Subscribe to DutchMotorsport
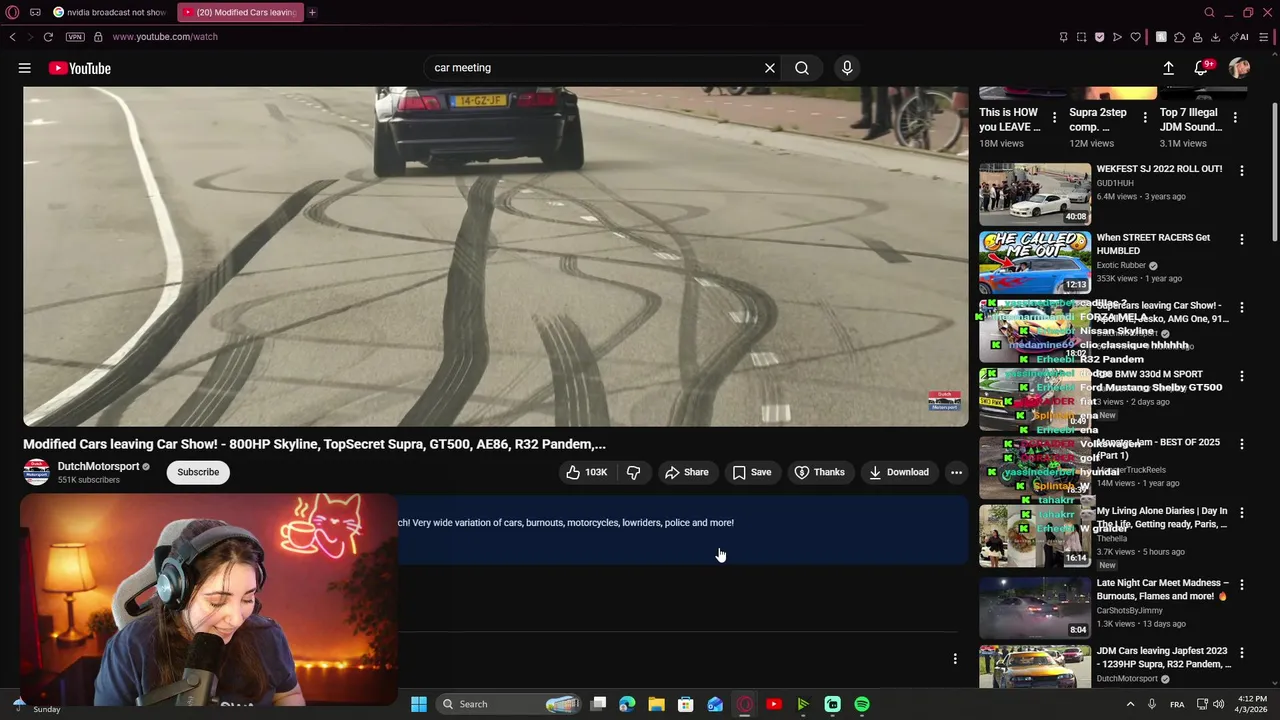This screenshot has height=720, width=1280. coord(198,472)
